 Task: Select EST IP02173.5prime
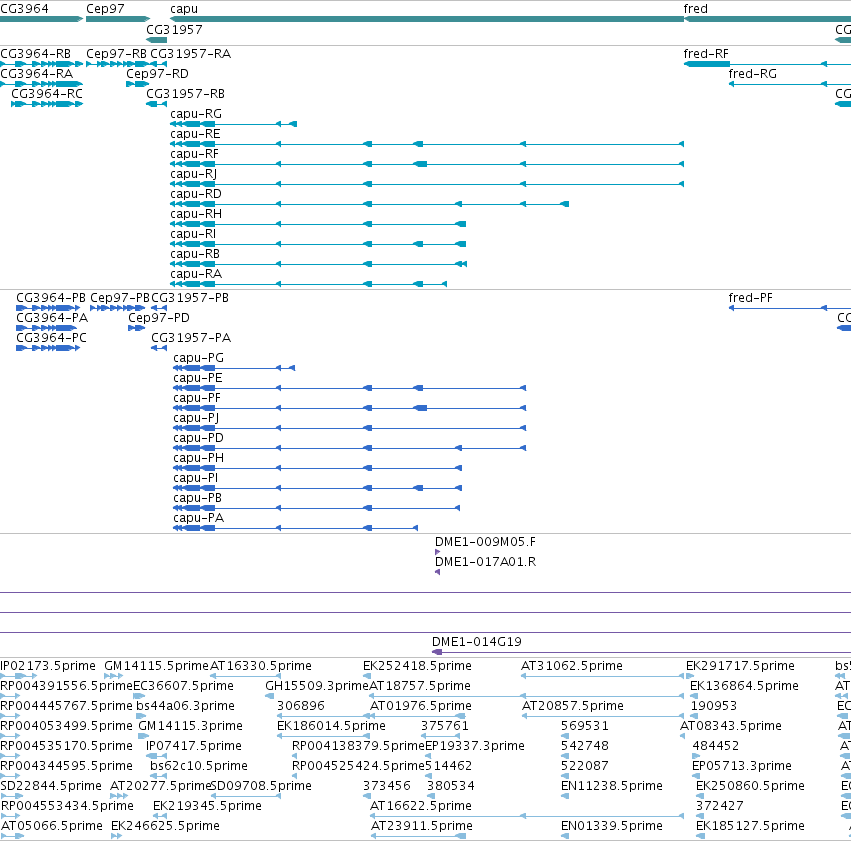(48, 666)
